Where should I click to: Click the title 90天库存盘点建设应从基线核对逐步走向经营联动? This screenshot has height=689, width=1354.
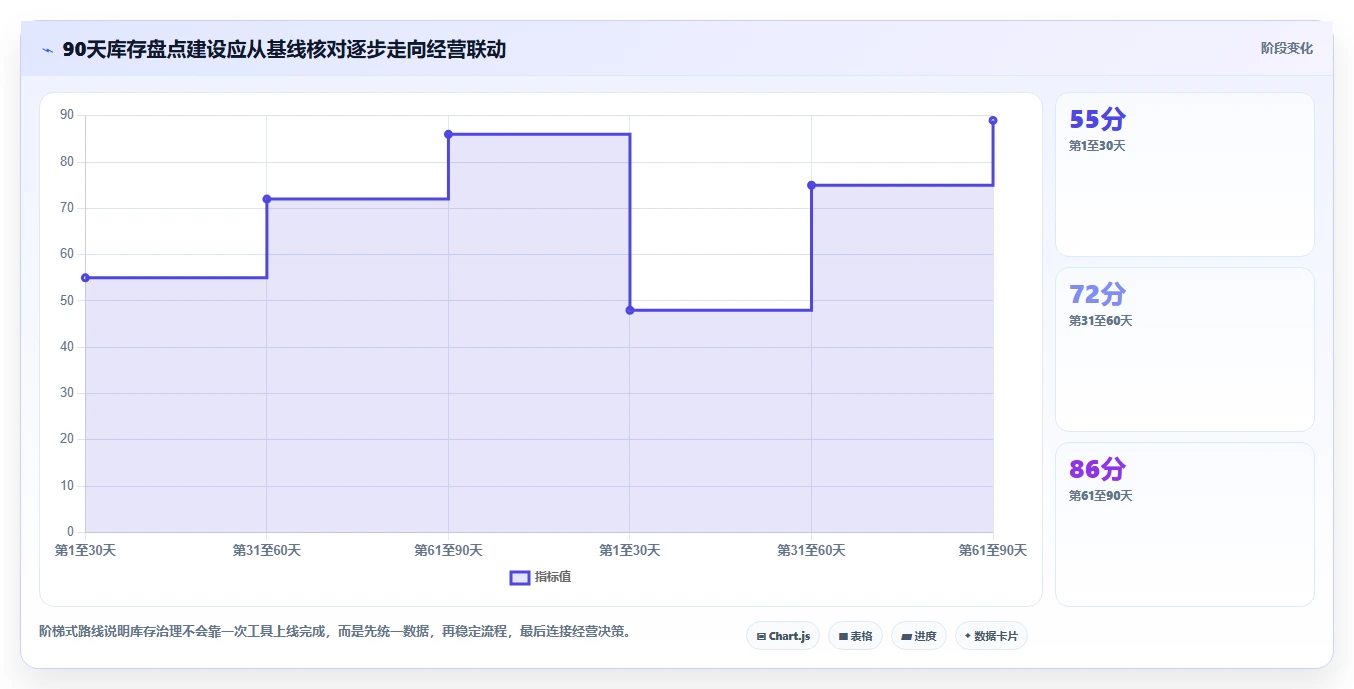[284, 49]
